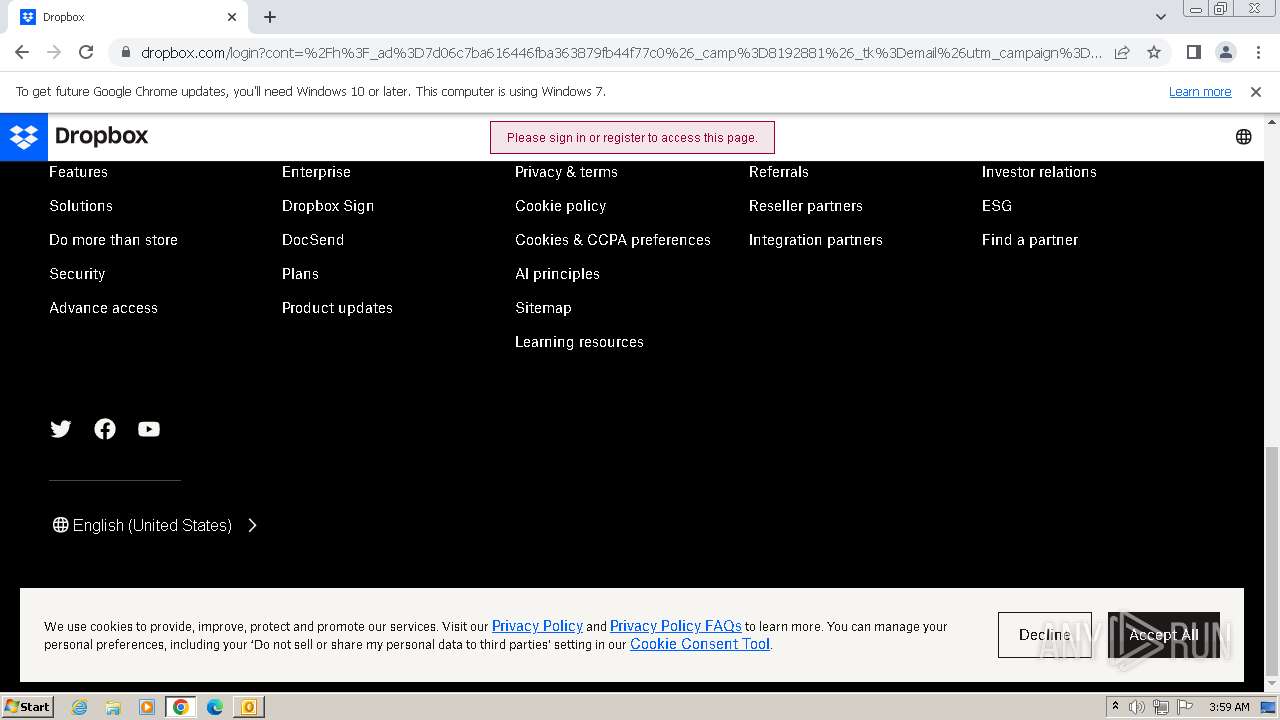Open the Referrals link
1280x720 pixels.
778,172
